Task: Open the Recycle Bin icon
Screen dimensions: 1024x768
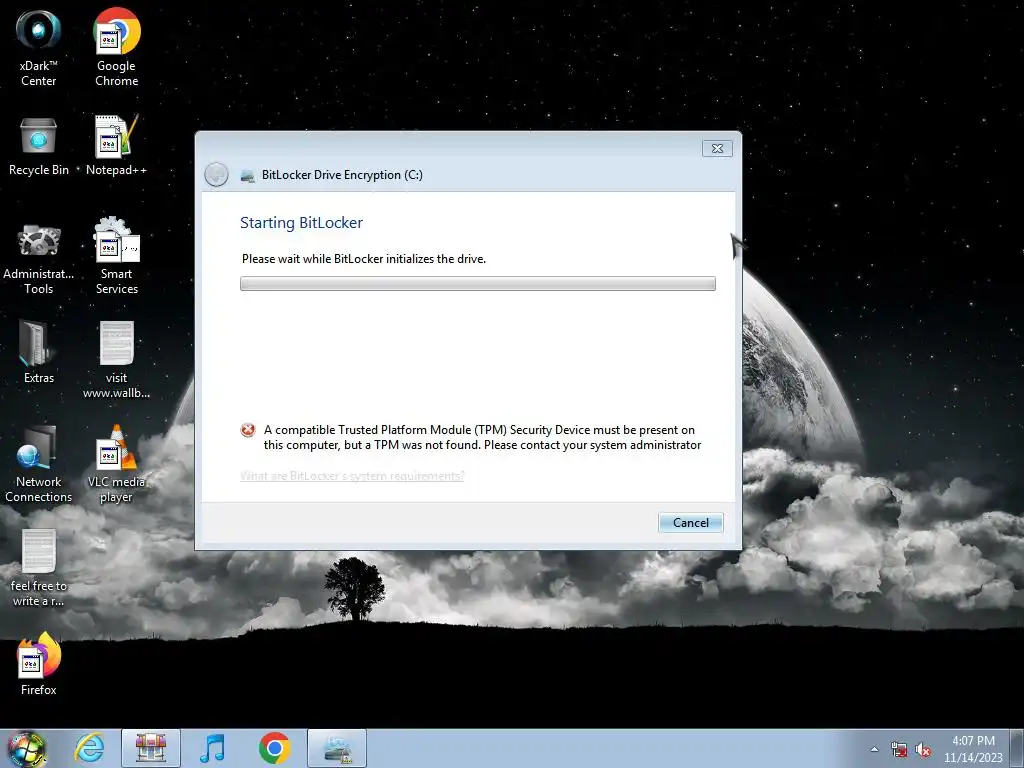Action: (39, 146)
